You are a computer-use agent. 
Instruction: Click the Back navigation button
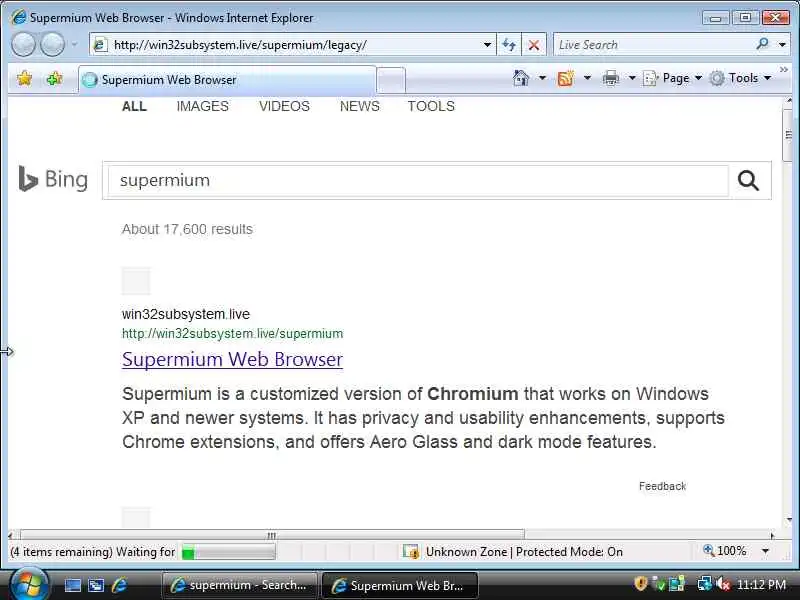pos(23,44)
